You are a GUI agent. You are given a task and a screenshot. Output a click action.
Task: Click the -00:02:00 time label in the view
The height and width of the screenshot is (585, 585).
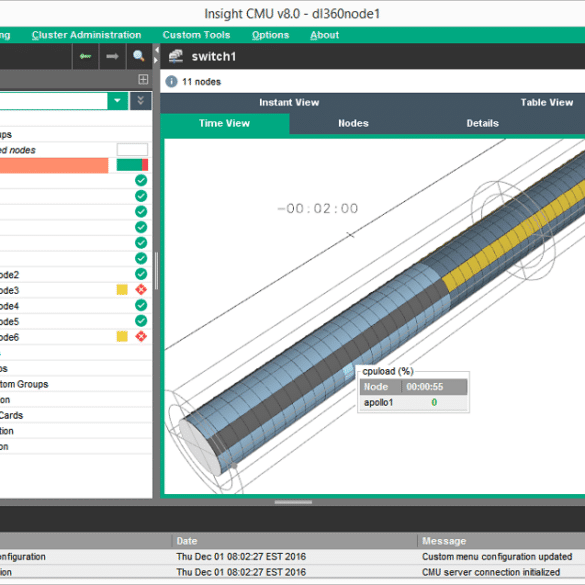pyautogui.click(x=318, y=209)
